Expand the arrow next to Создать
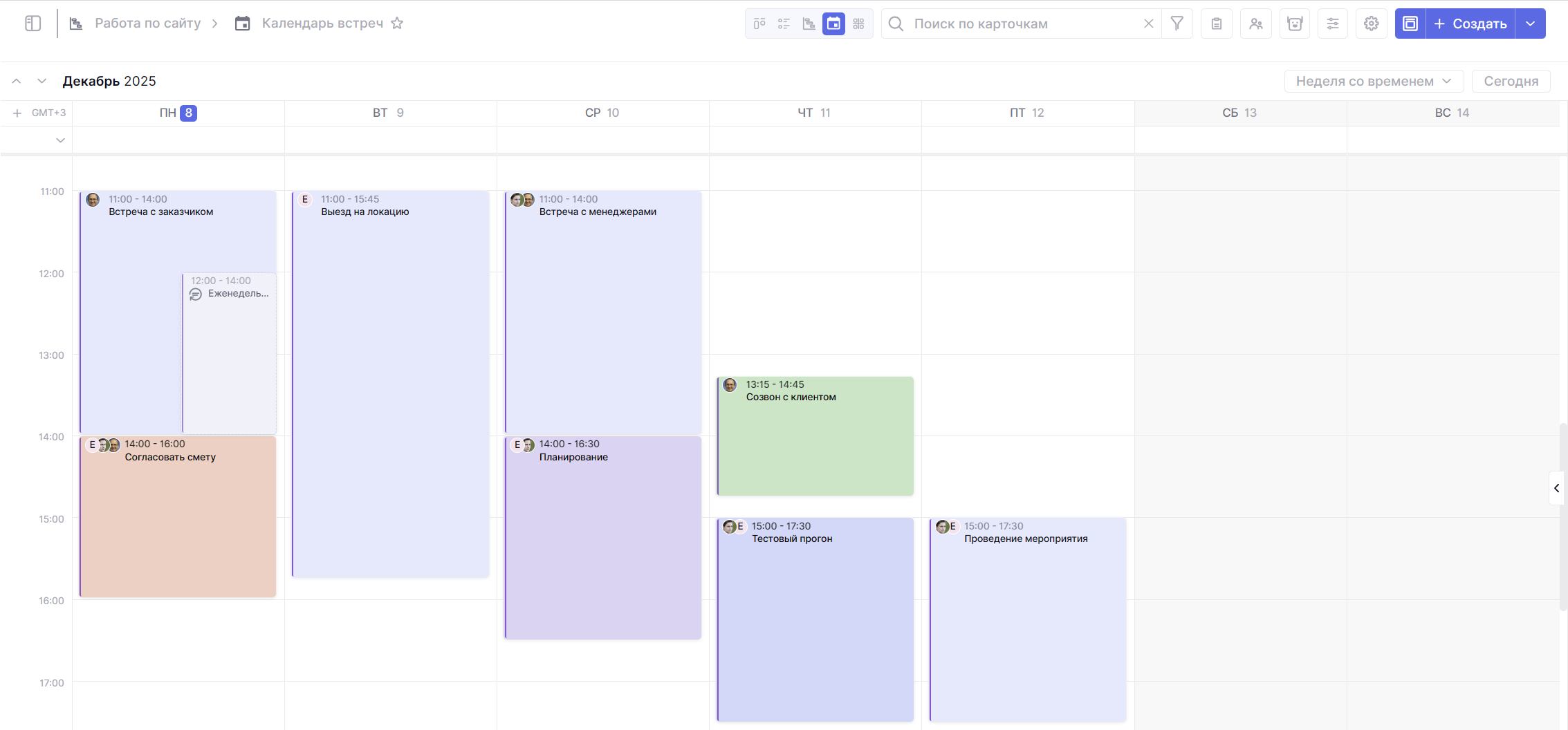The image size is (1568, 730). pos(1531,24)
